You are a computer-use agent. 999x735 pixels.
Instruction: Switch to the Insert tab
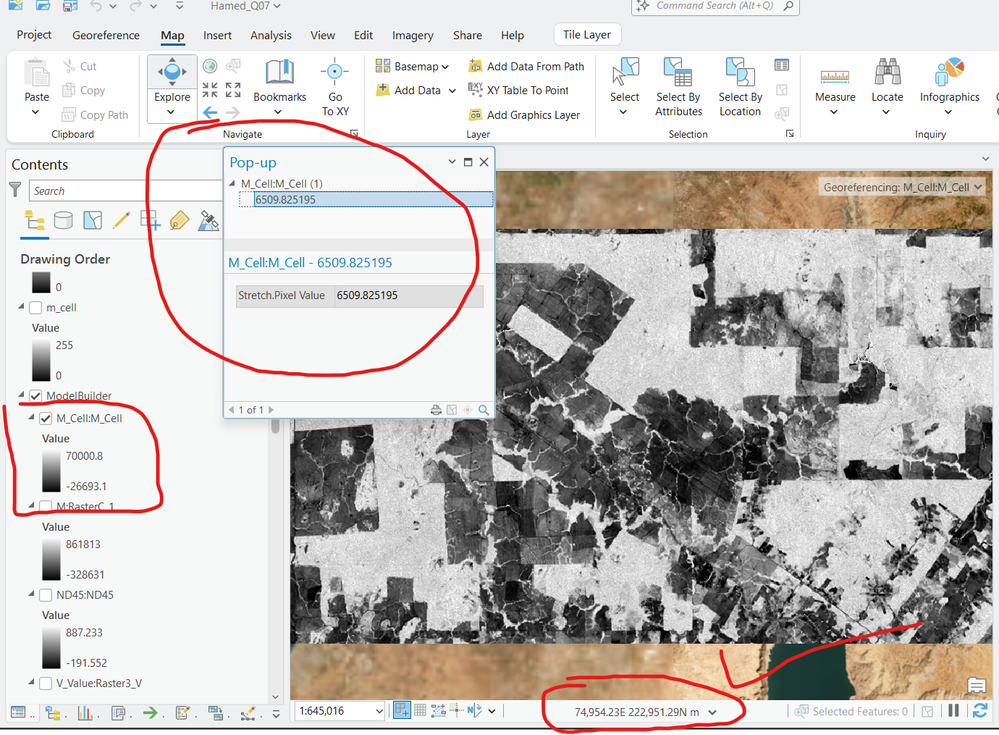point(217,35)
